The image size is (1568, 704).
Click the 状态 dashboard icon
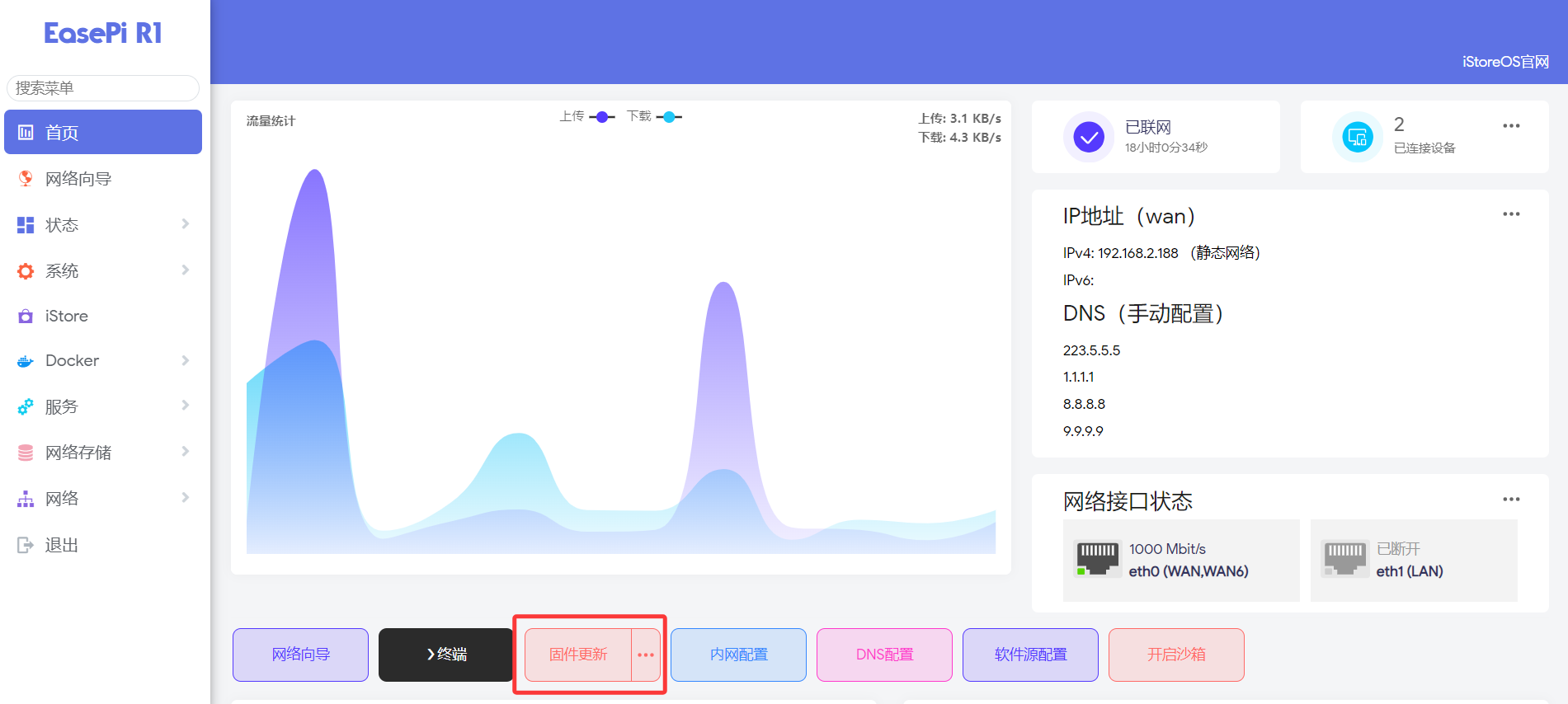point(26,225)
